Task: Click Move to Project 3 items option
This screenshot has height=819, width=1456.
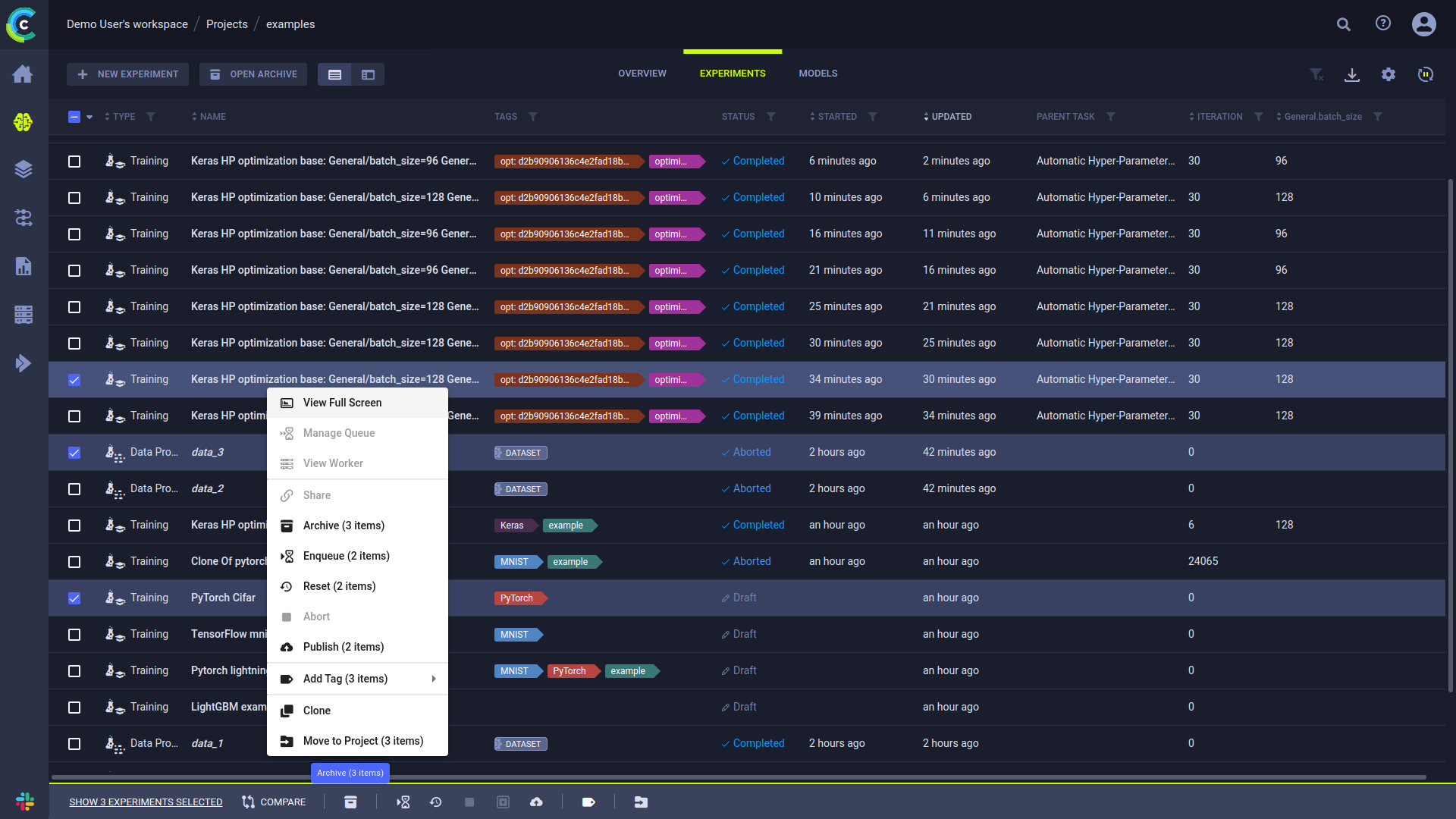Action: point(363,740)
